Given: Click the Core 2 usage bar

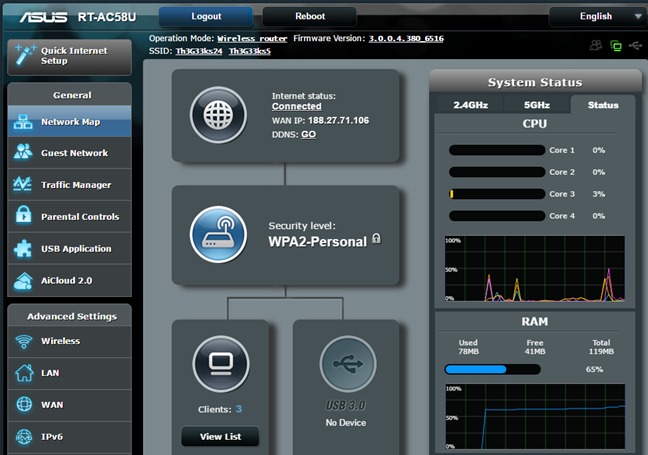Looking at the screenshot, I should (497, 172).
